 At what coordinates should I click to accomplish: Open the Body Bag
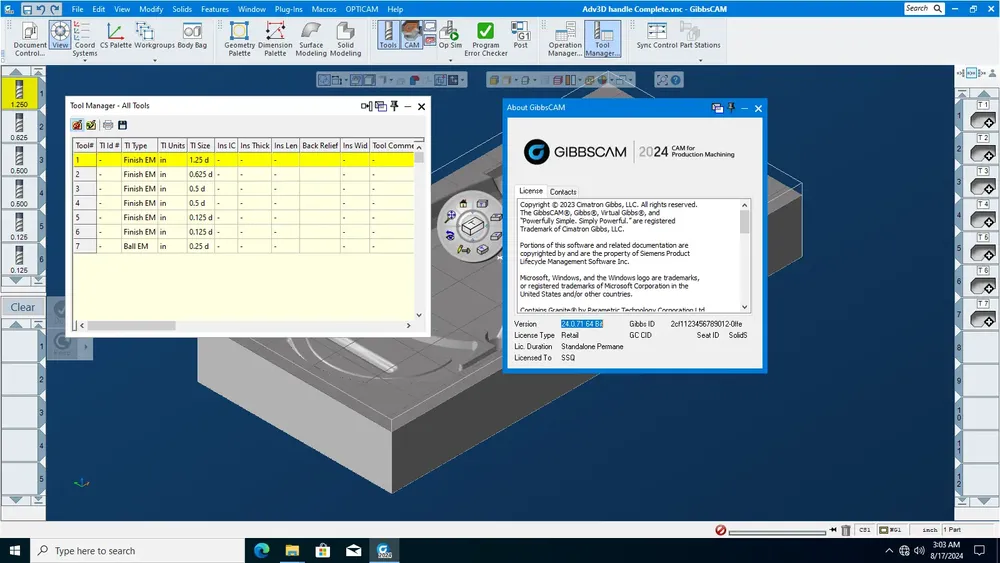tap(192, 35)
